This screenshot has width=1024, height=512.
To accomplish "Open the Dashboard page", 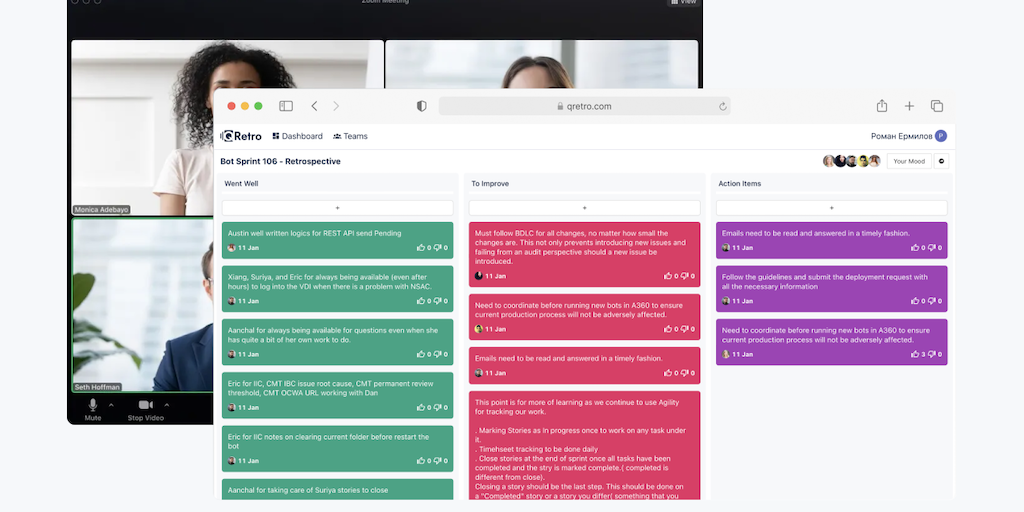I will [297, 136].
